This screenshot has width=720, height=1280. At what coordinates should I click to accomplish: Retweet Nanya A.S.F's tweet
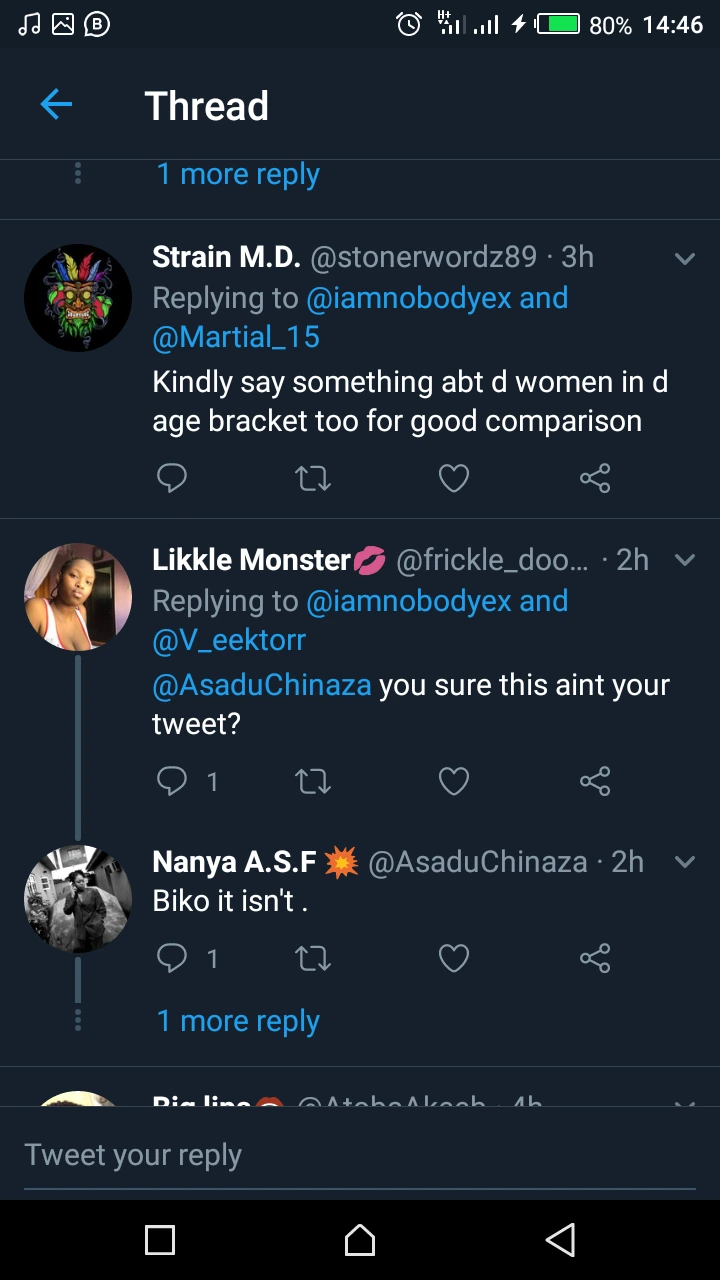point(313,959)
